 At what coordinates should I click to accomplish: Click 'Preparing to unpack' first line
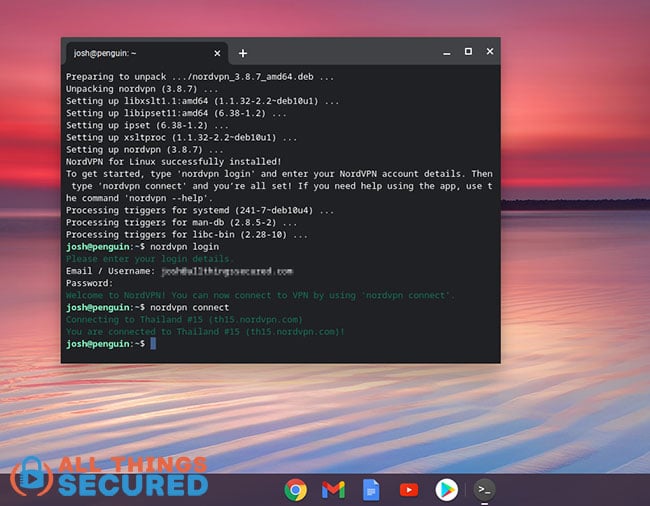click(200, 77)
